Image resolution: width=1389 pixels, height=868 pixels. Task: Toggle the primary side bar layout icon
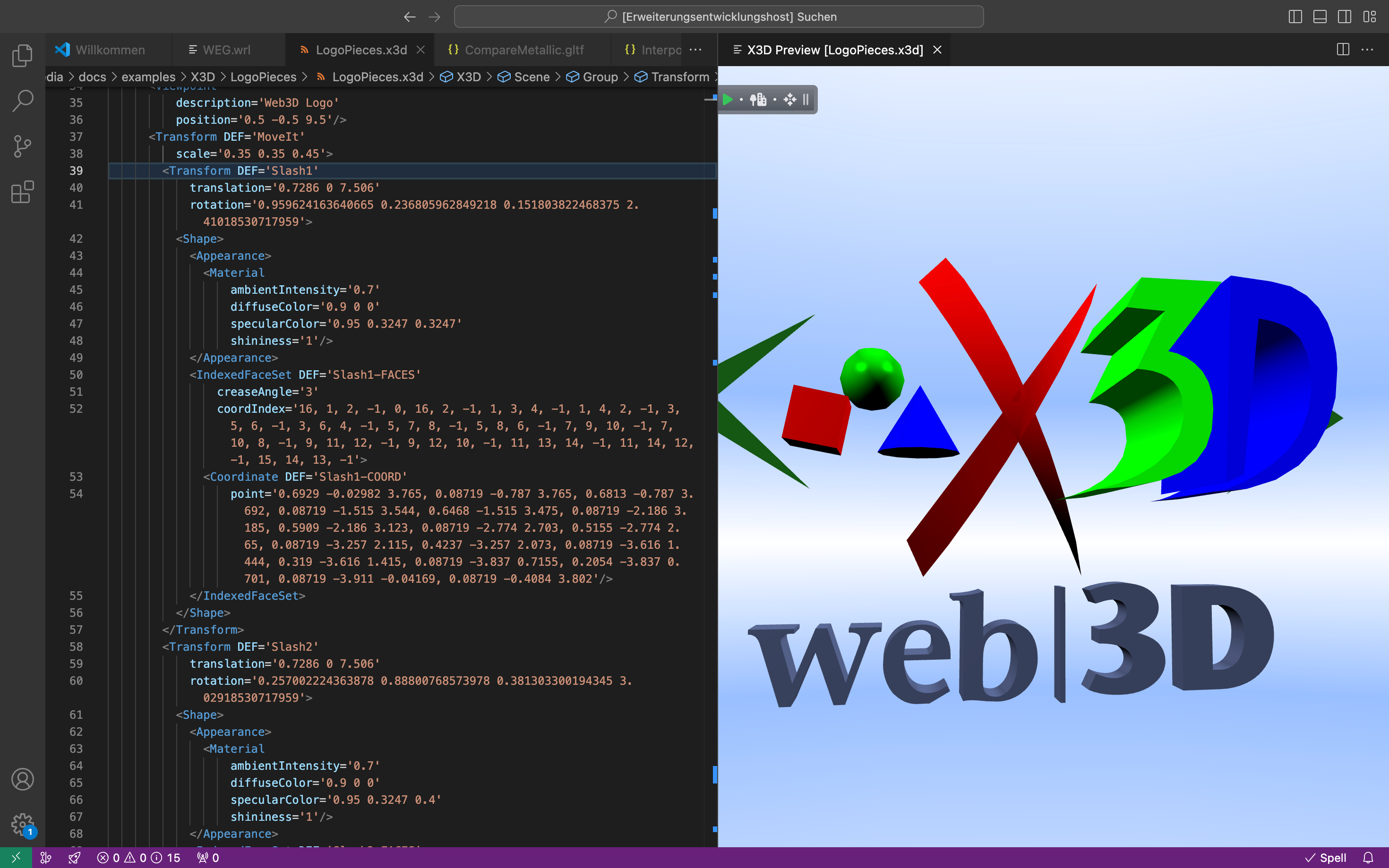[1295, 17]
